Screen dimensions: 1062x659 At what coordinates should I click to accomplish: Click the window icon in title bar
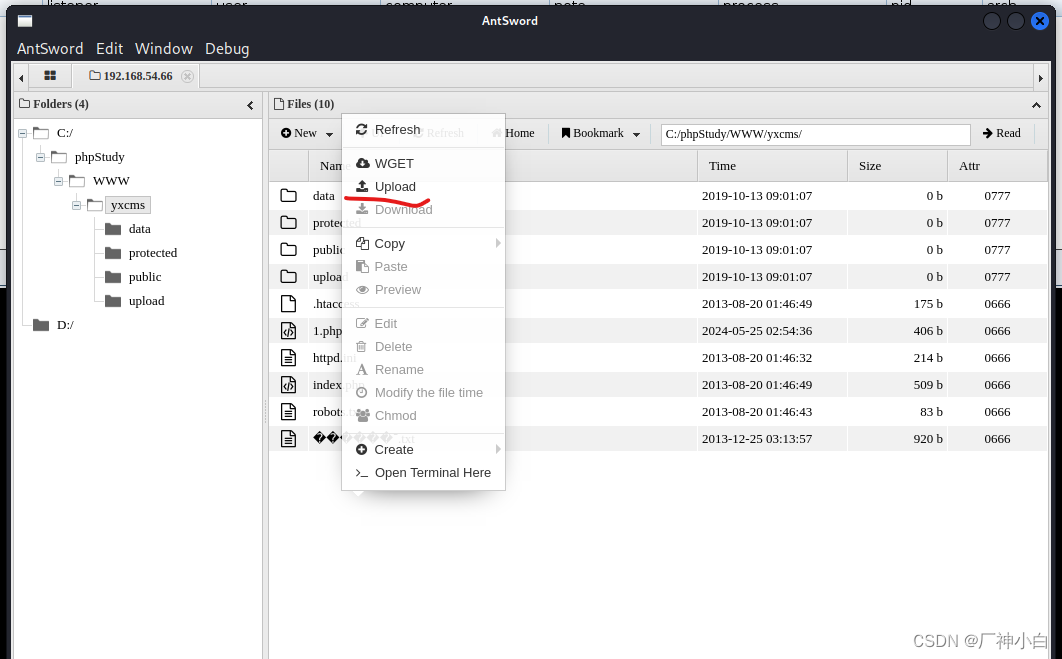tap(25, 21)
